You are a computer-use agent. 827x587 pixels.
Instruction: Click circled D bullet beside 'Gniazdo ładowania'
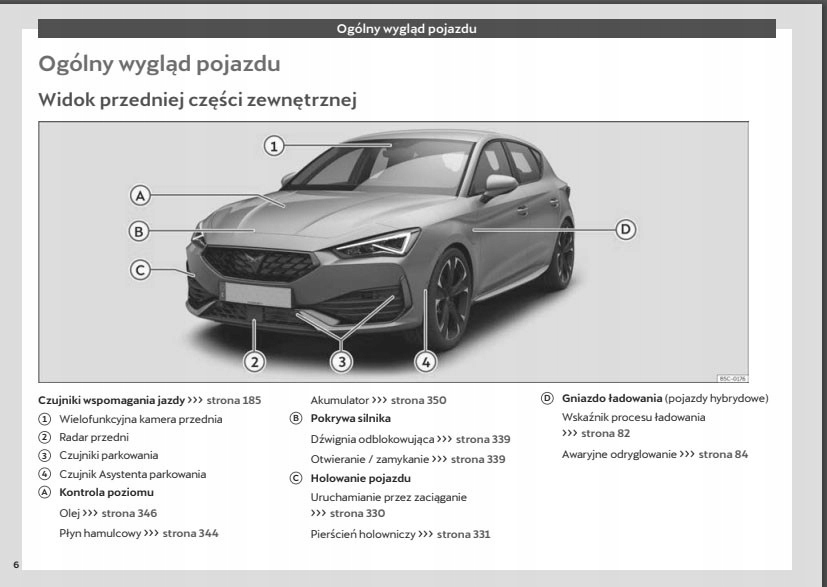point(547,398)
